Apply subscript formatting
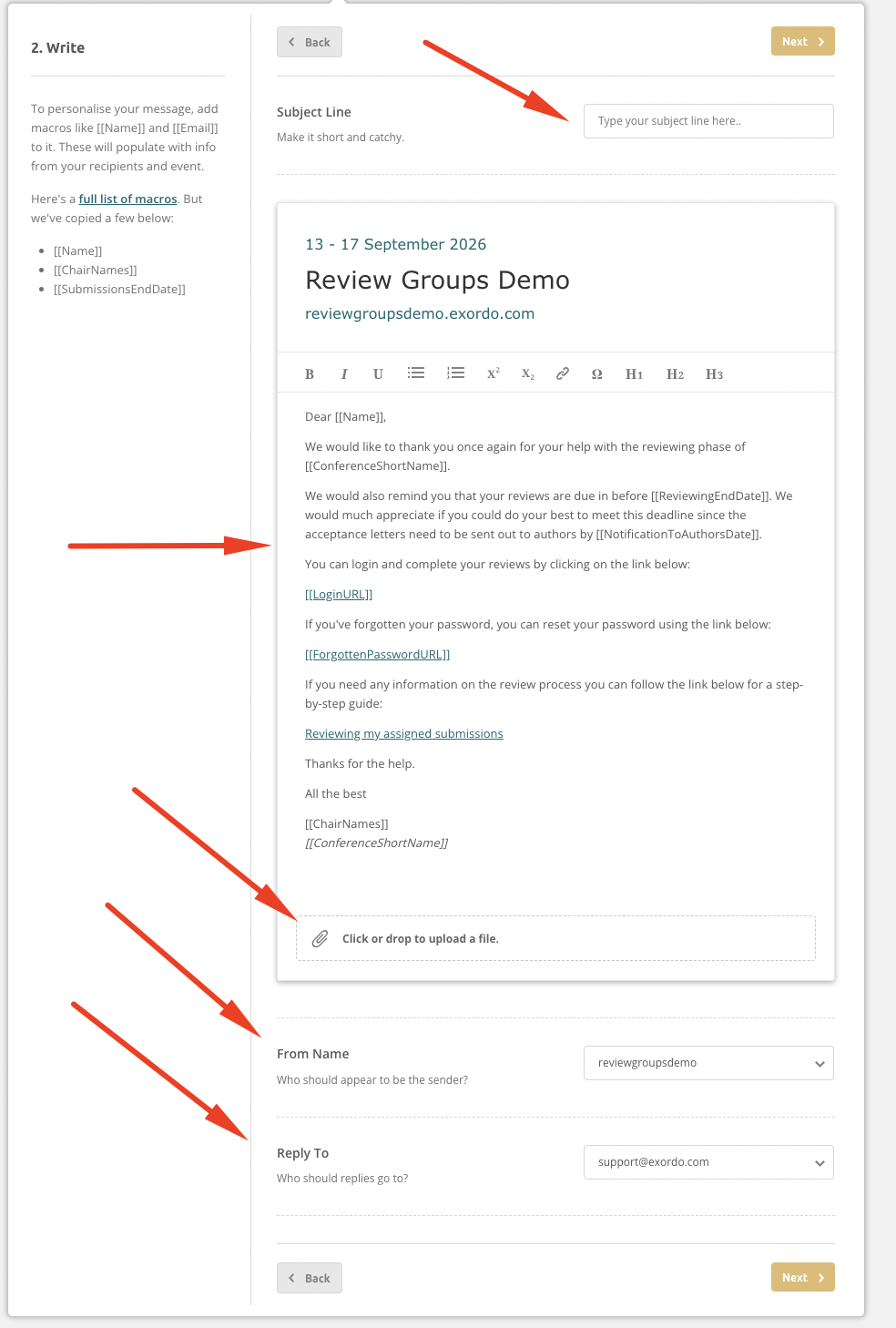This screenshot has height=1328, width=896. click(528, 374)
